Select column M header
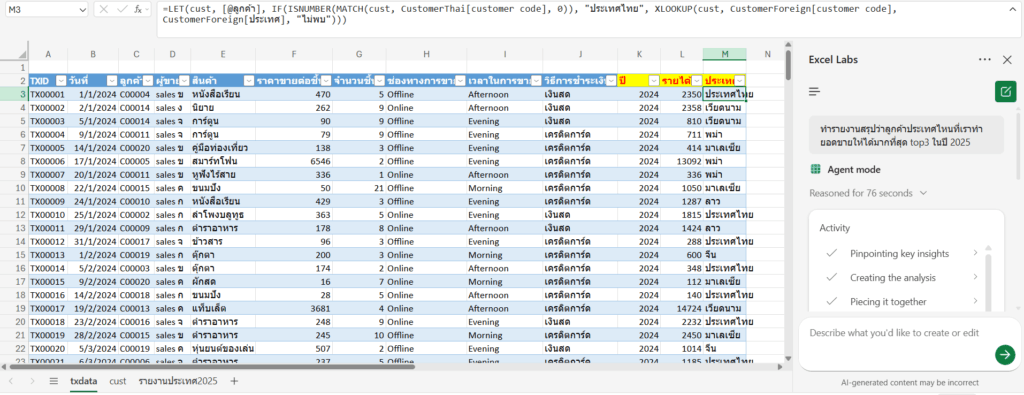 pos(724,54)
